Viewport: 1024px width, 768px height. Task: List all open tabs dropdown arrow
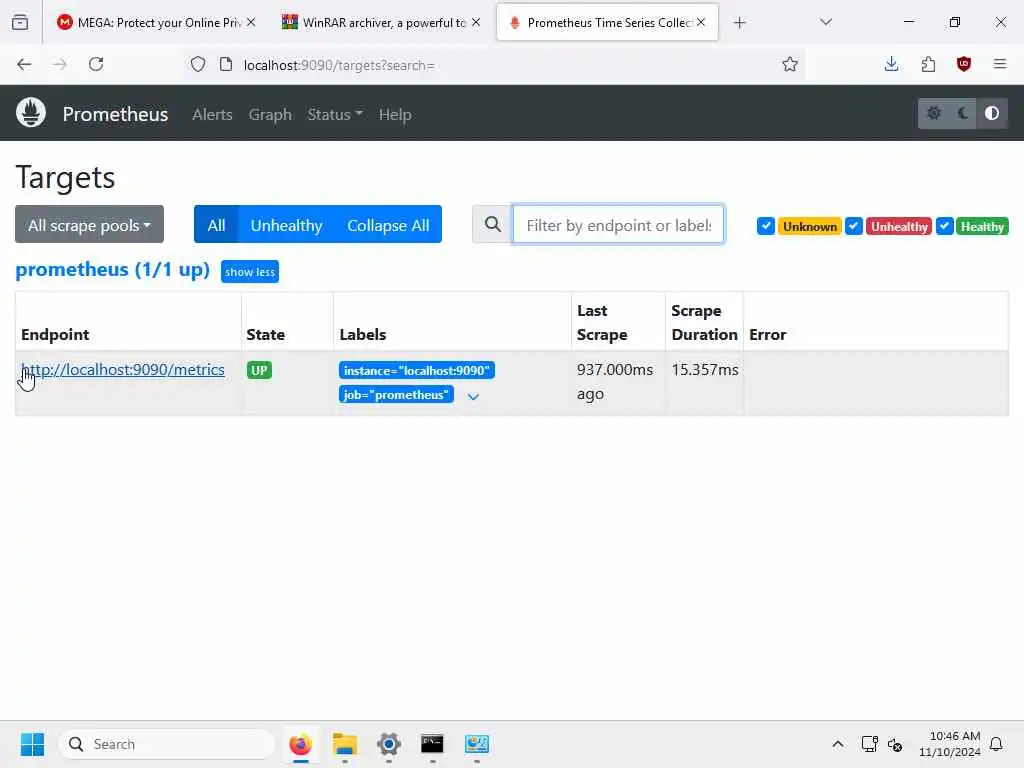(825, 22)
